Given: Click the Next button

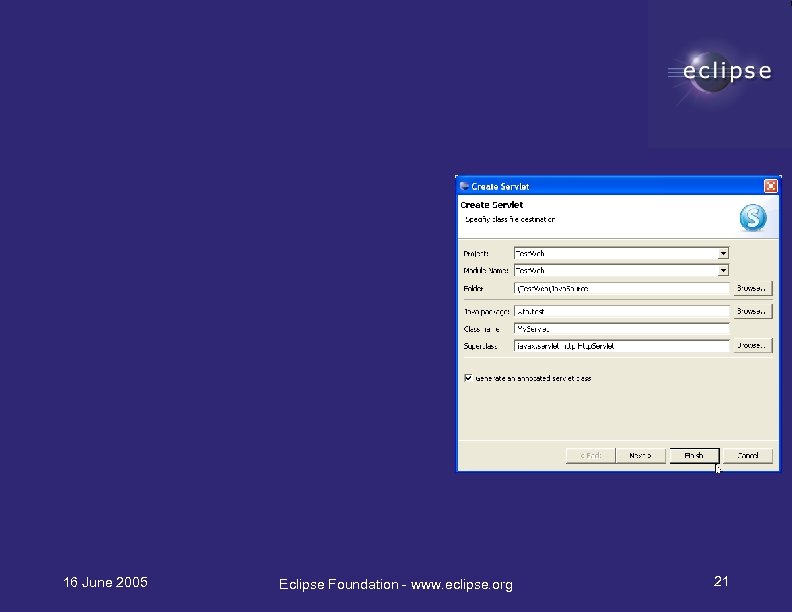Looking at the screenshot, I should click(640, 455).
